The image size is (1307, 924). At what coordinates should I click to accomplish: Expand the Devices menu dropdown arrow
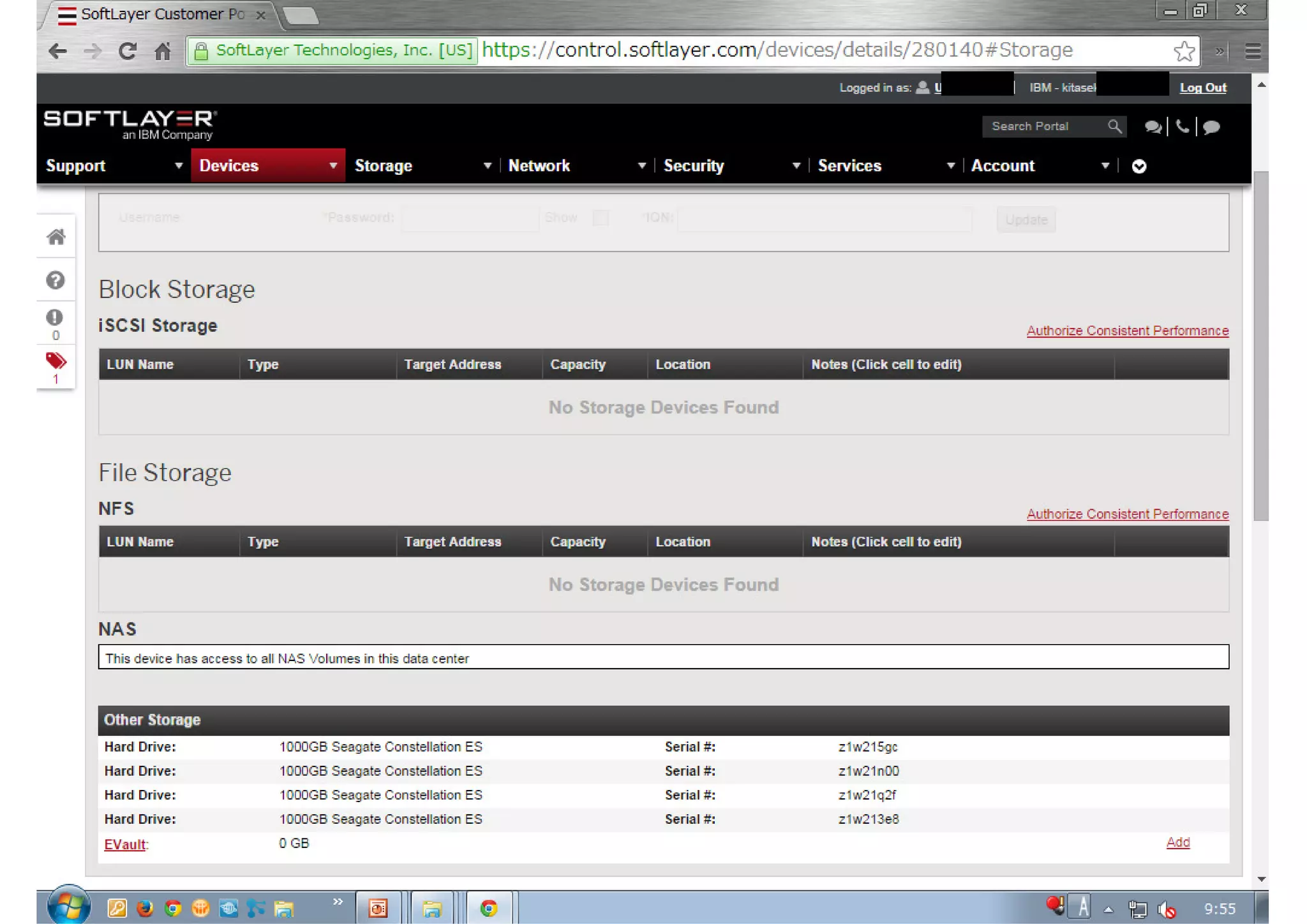(332, 166)
